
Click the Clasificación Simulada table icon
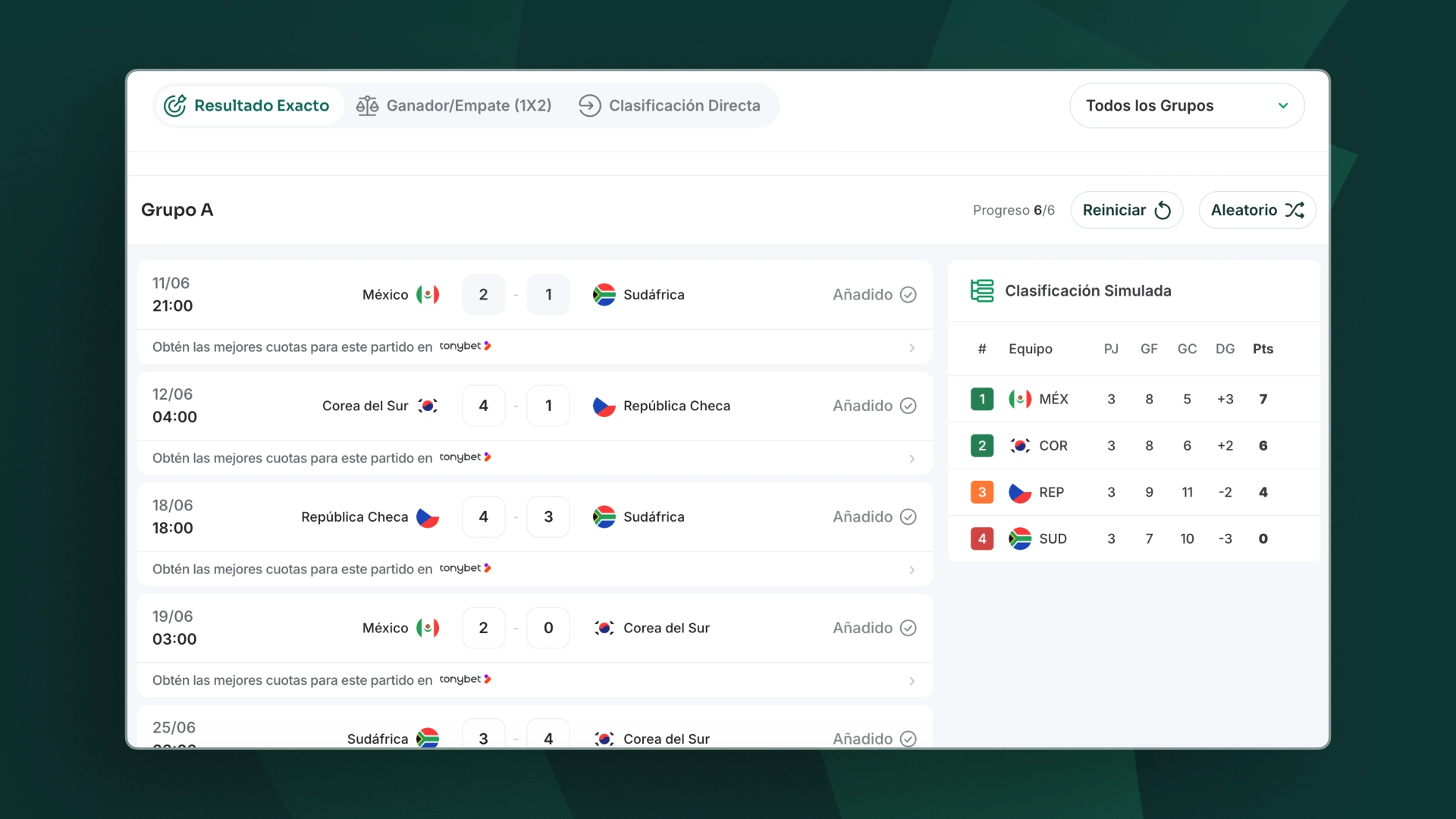982,290
